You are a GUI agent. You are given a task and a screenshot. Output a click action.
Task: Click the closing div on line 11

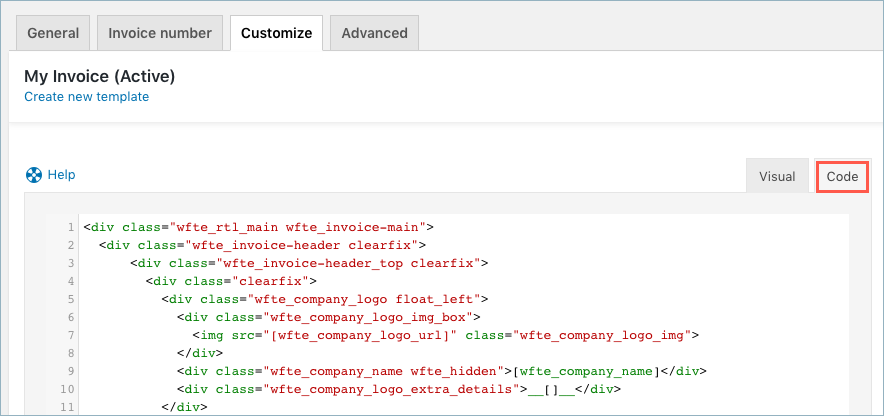184,408
